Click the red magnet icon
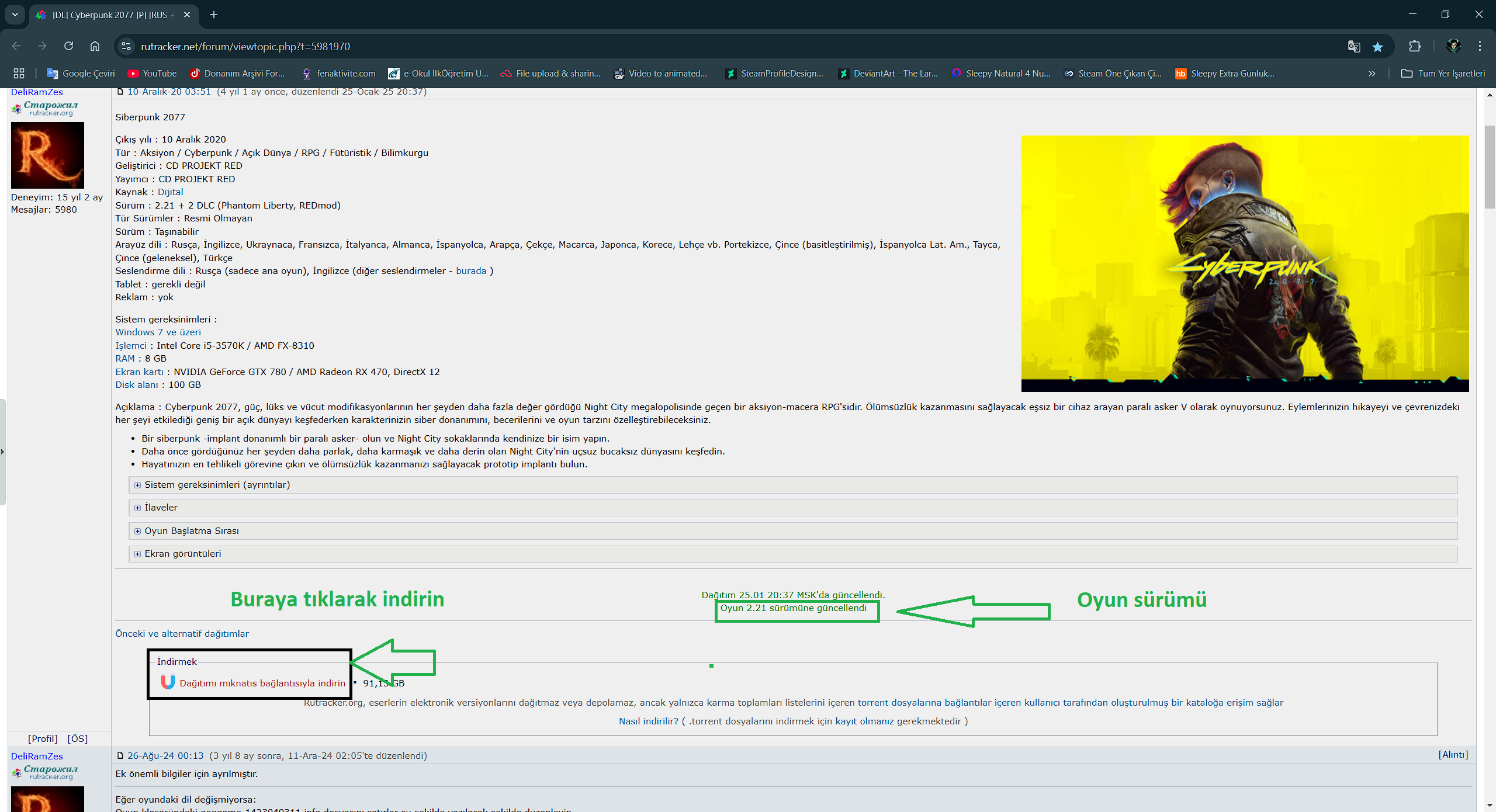This screenshot has height=812, width=1496. 168,682
